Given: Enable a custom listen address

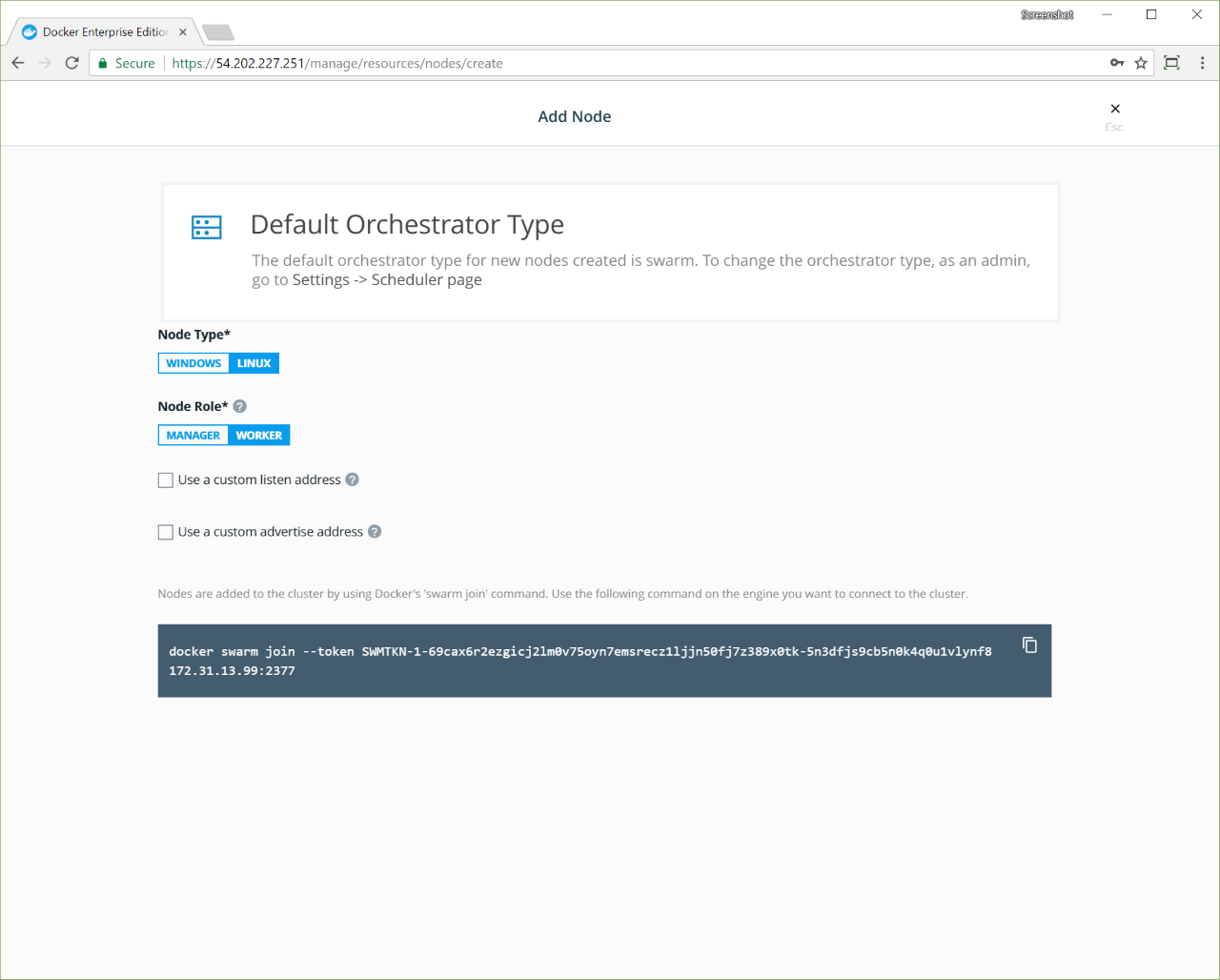Looking at the screenshot, I should tap(165, 480).
